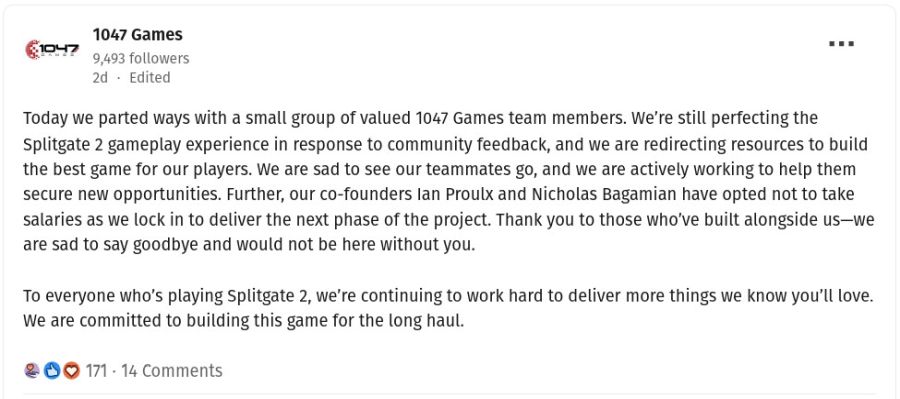This screenshot has height=399, width=900.
Task: Click the orange heart love reaction icon
Action: pyautogui.click(x=71, y=370)
